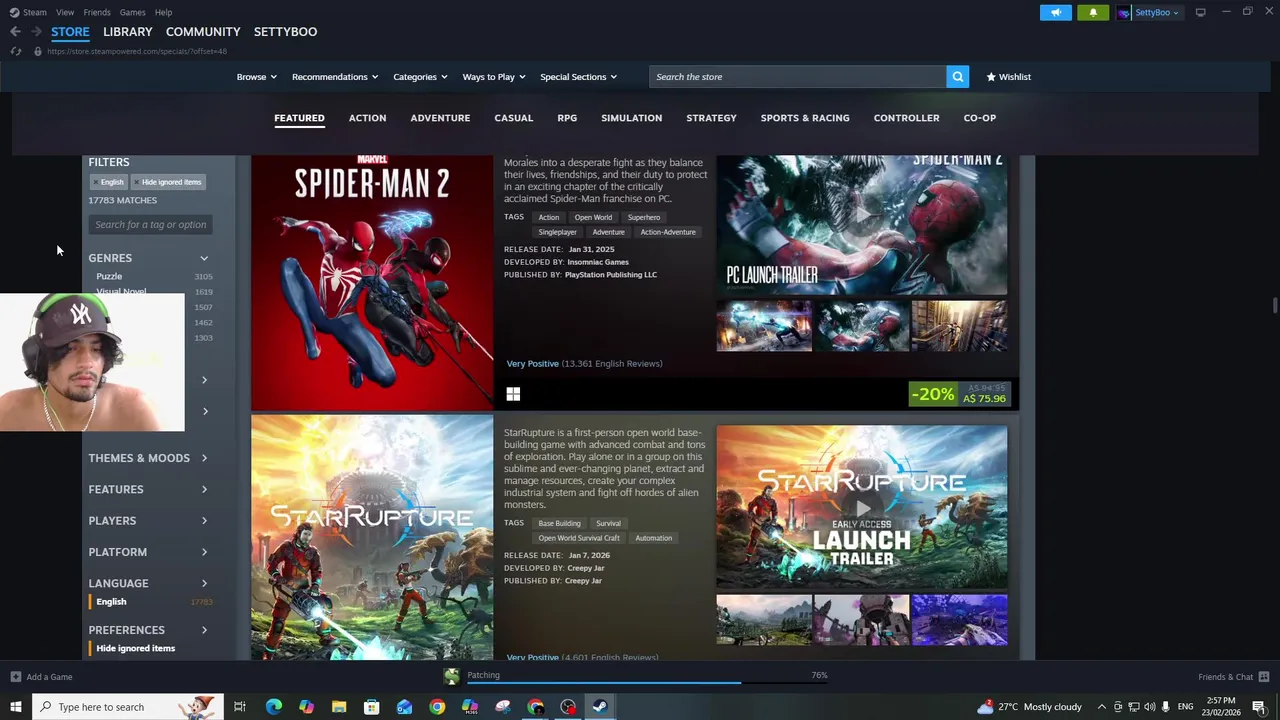Go back with the navigation arrow

[15, 32]
